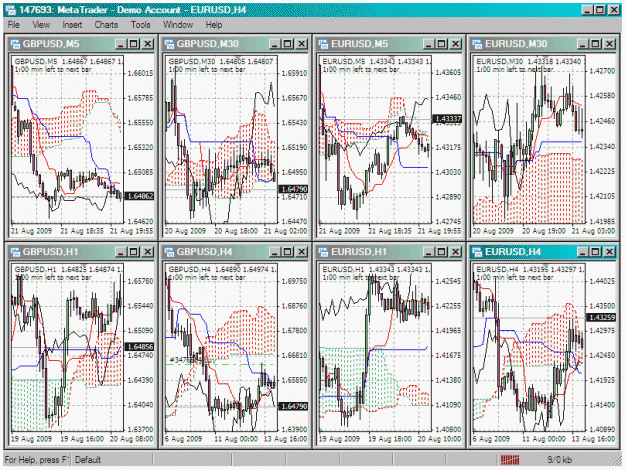Click the 1.66015 scale value in GBPUSD,M5
This screenshot has width=625, height=470.
[x=140, y=73]
